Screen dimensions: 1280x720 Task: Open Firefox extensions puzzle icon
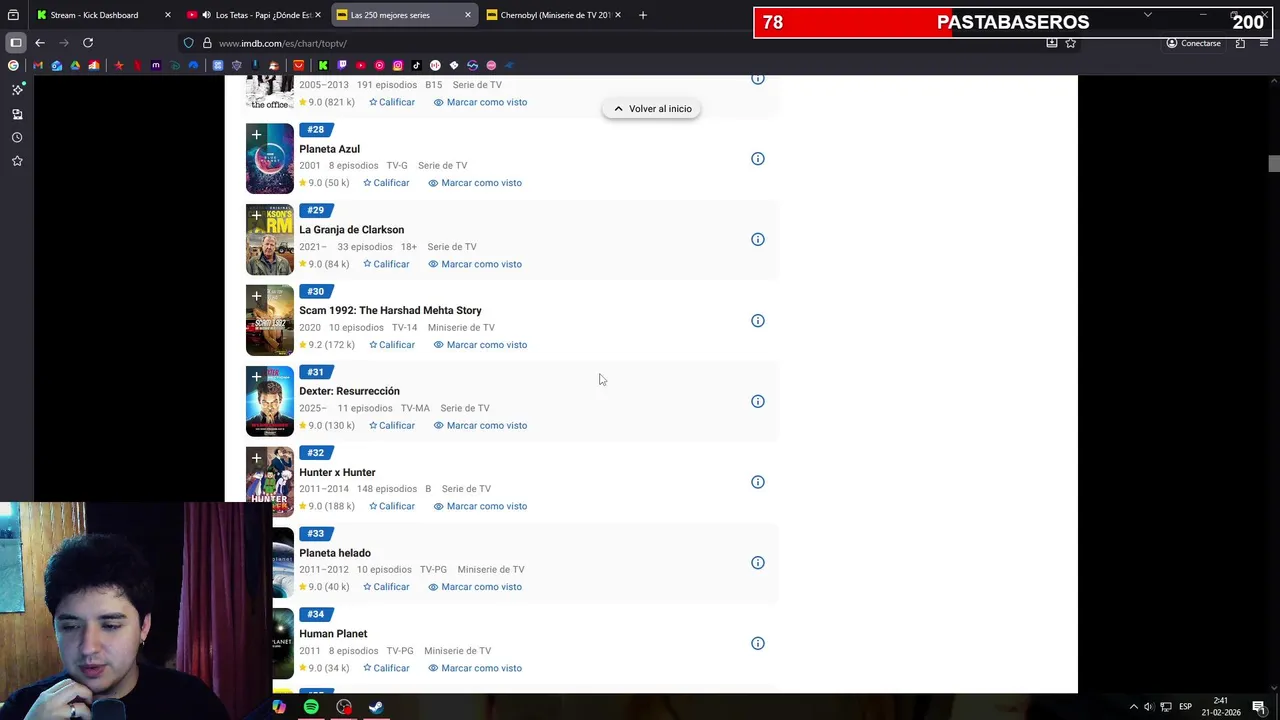coord(1240,43)
